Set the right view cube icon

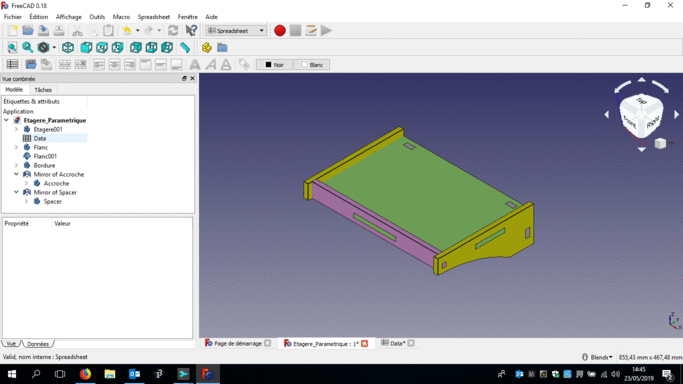click(x=118, y=47)
